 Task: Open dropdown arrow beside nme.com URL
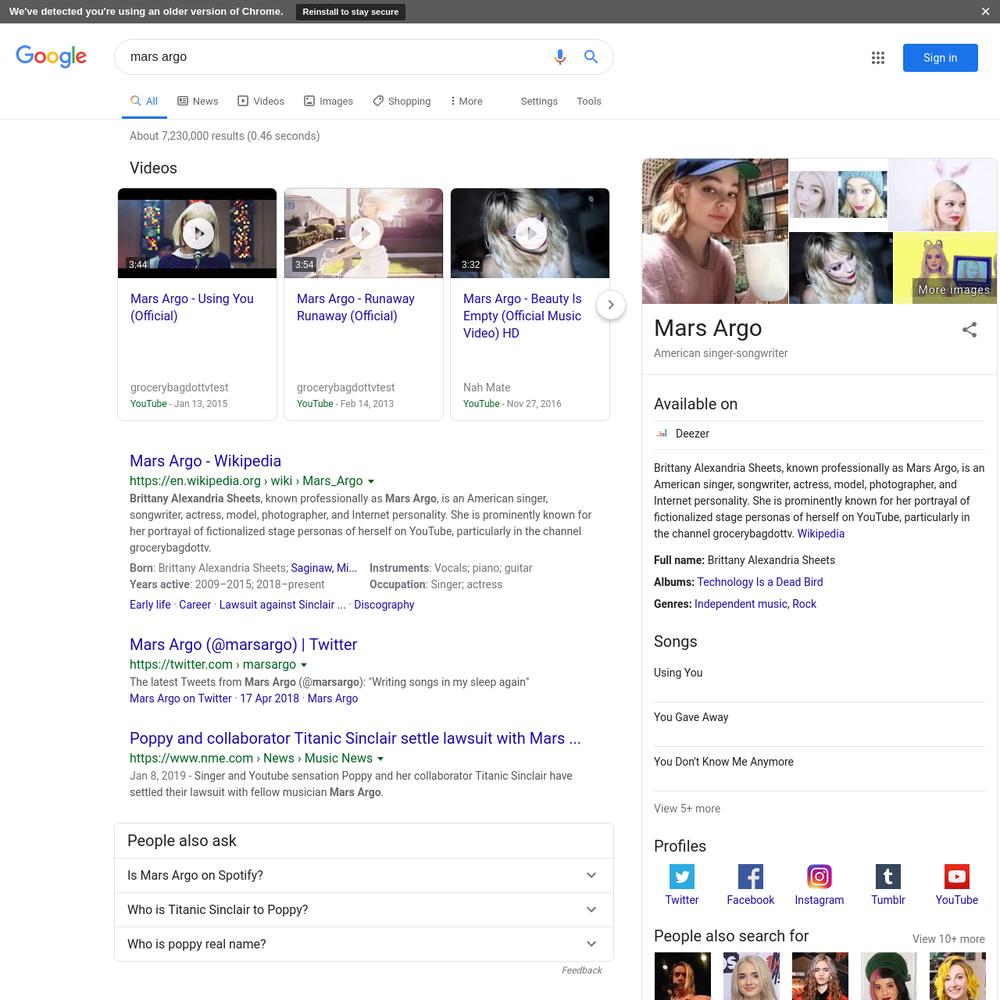coord(381,759)
